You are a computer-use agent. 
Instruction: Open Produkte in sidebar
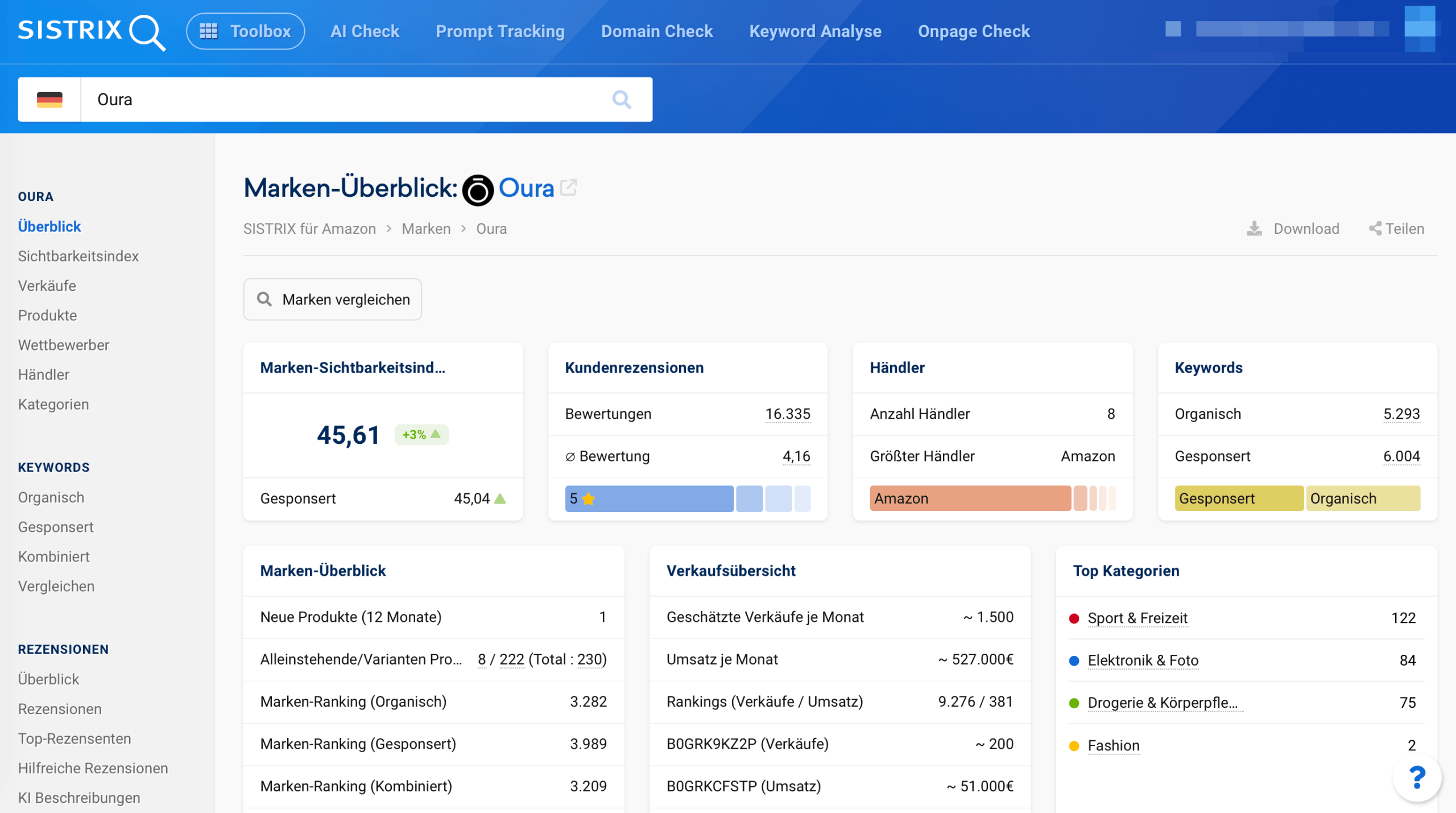point(48,315)
